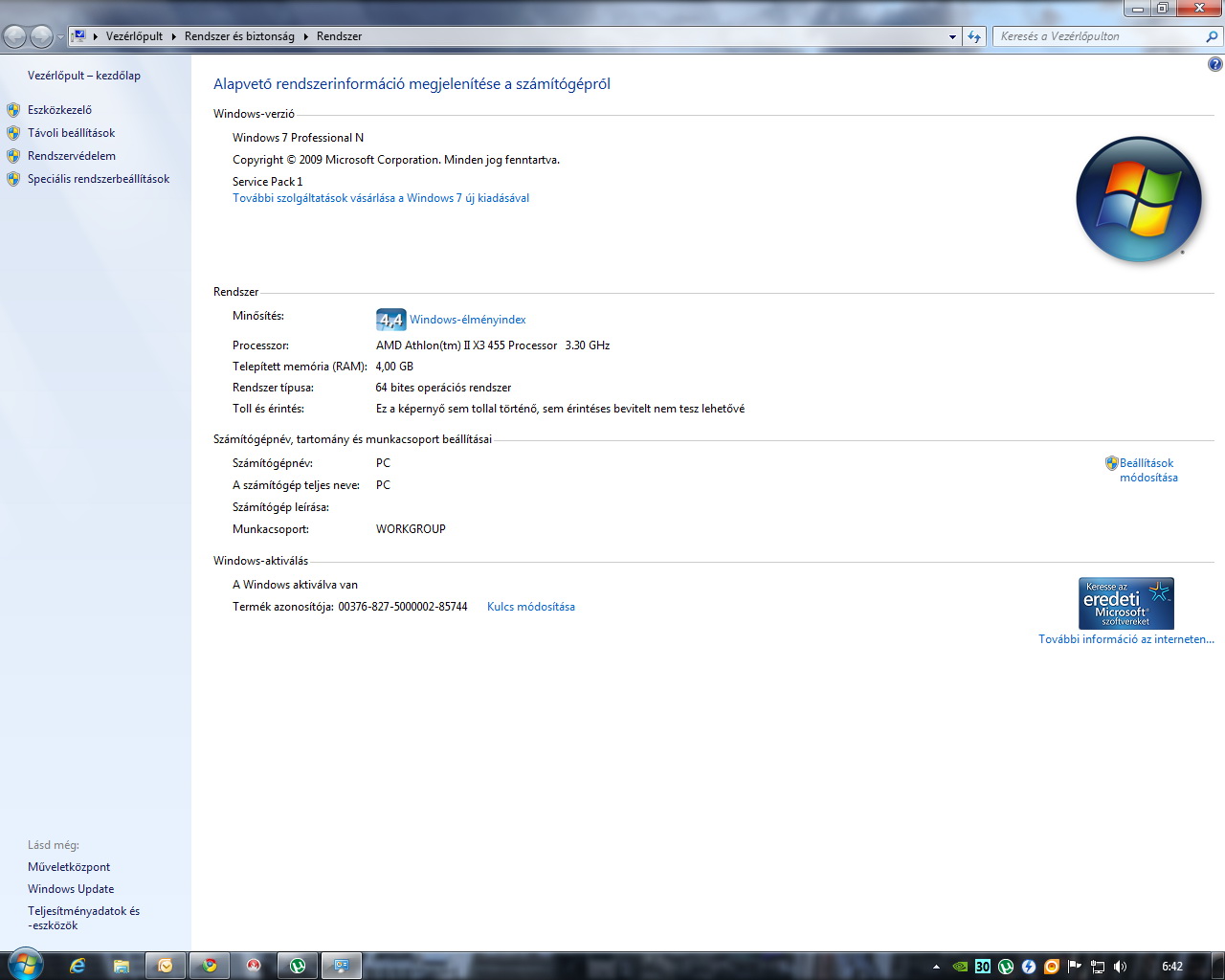This screenshot has height=980, width=1225.
Task: Select Vezérlőpult in the breadcrumb
Action: (x=134, y=36)
